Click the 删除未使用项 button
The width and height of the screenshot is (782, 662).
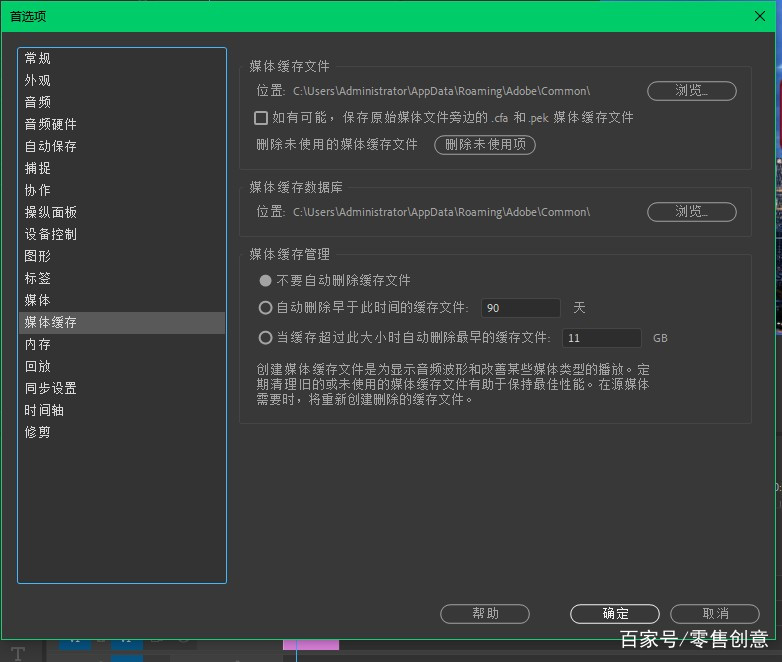pos(485,145)
